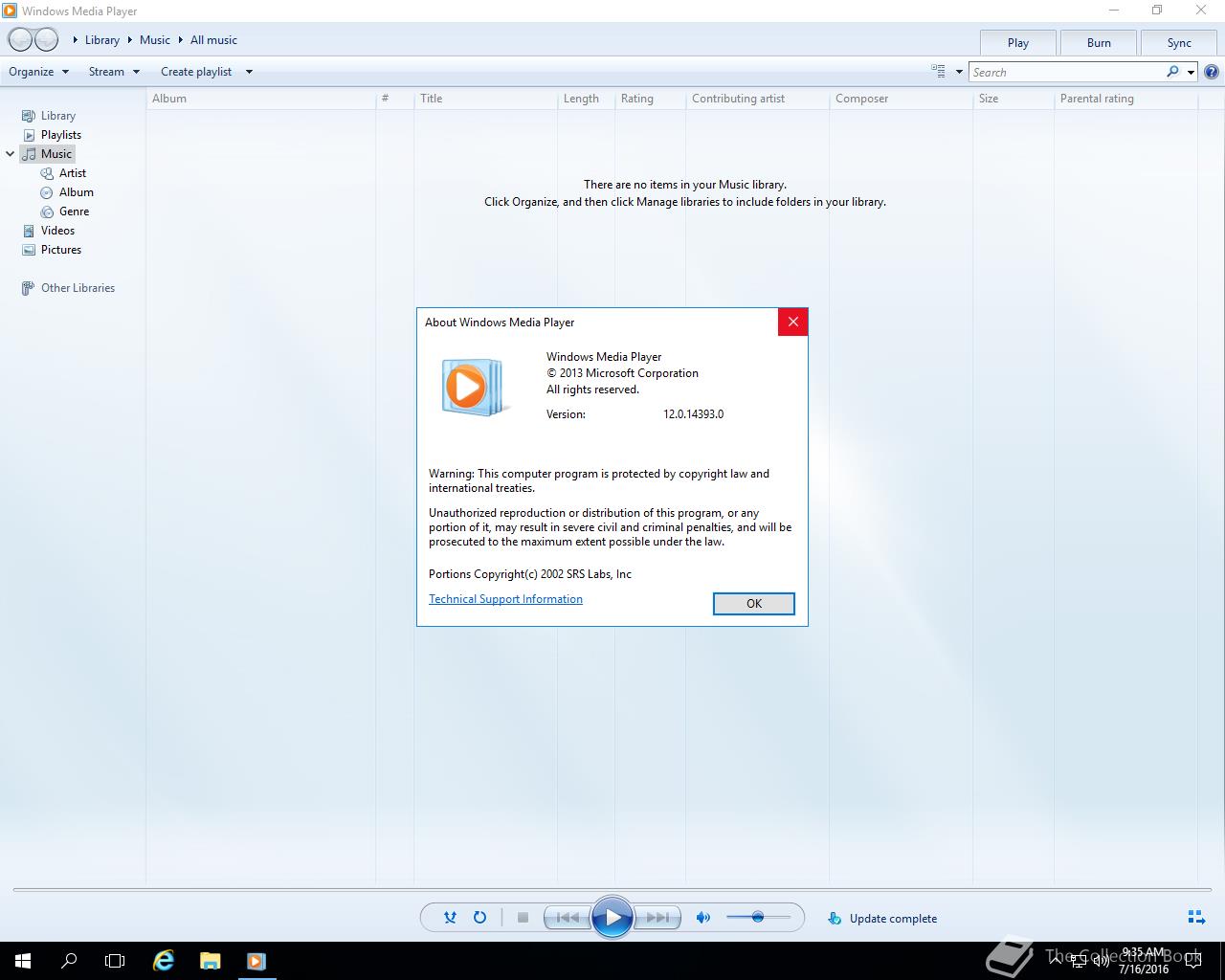1225x980 pixels.
Task: Close the About Windows Media Player dialog
Action: pyautogui.click(x=792, y=323)
